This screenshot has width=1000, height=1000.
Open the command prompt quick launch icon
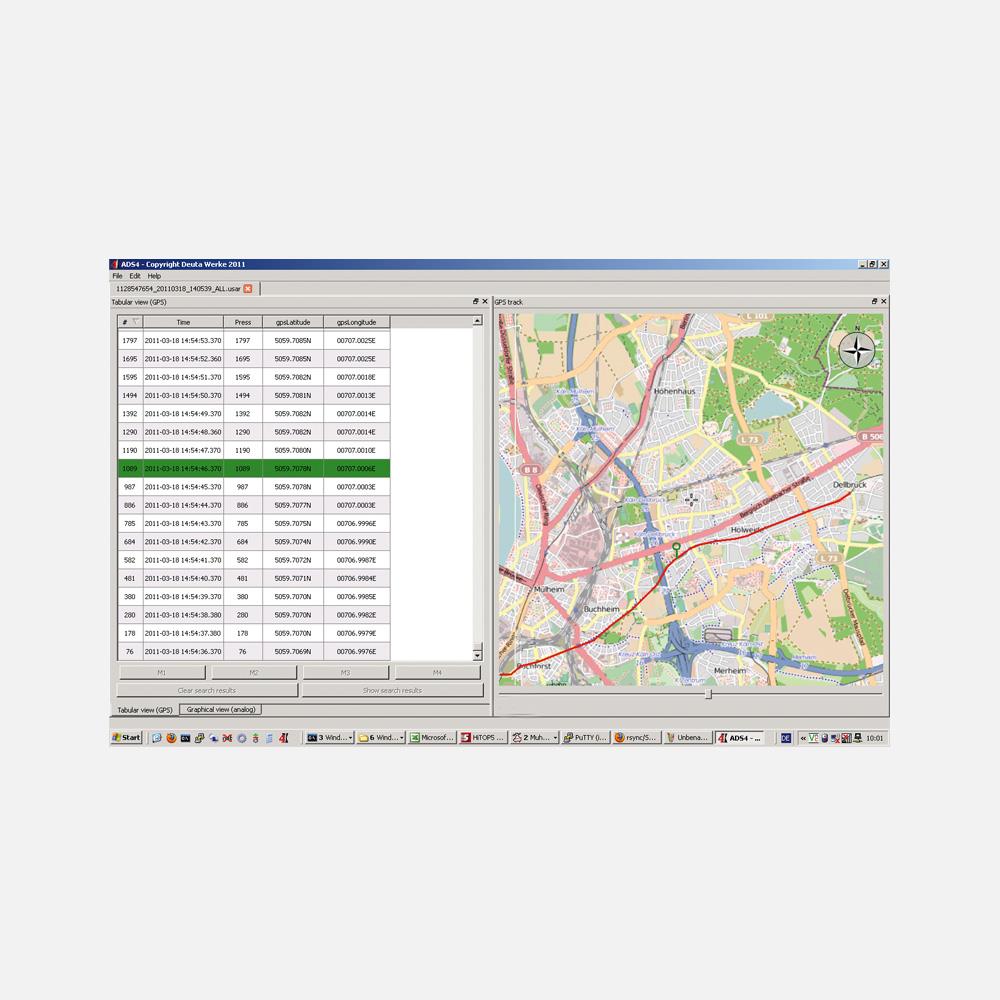coord(185,738)
